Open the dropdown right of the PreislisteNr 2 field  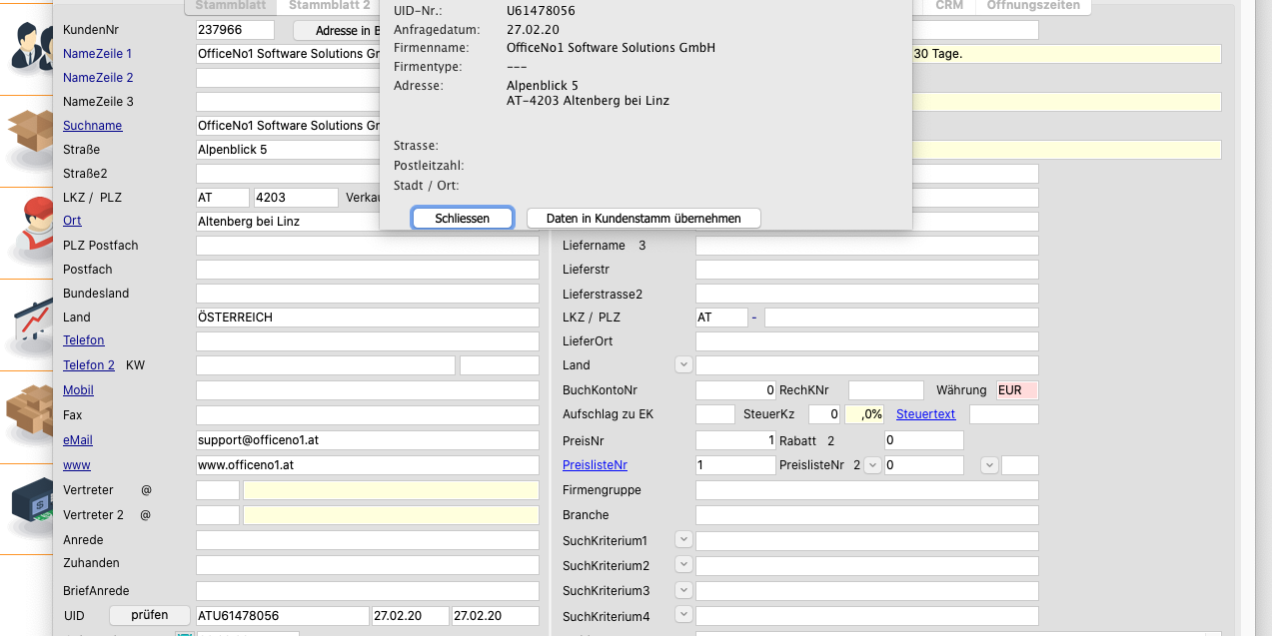click(x=989, y=465)
